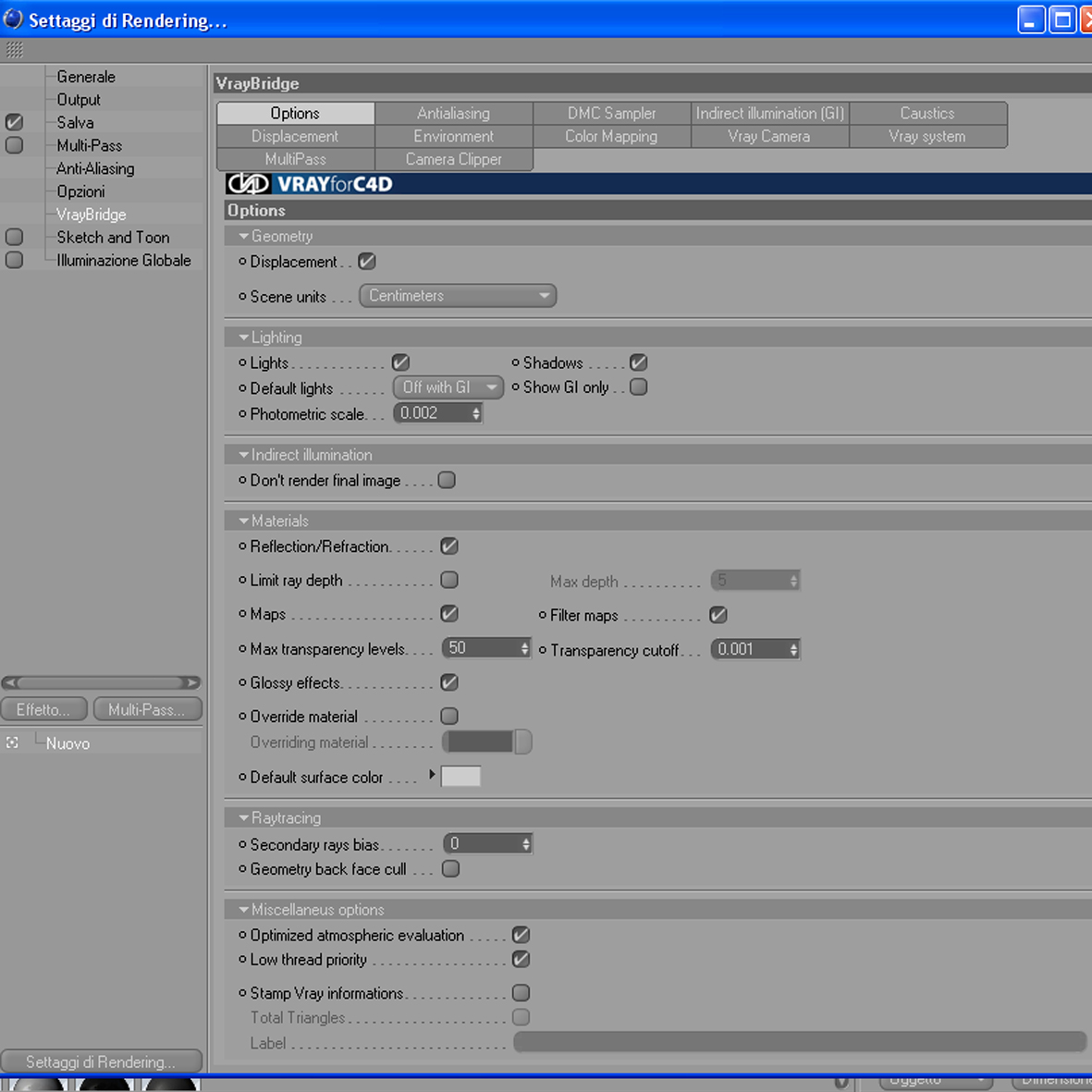Open the Caustics tab
The height and width of the screenshot is (1092, 1092).
pos(927,113)
